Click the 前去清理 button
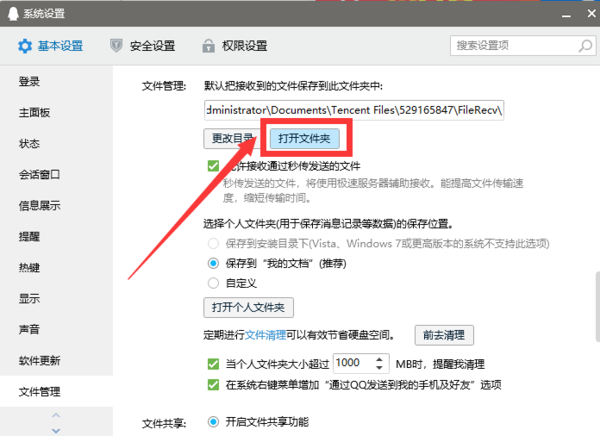This screenshot has height=436, width=600. click(x=446, y=335)
